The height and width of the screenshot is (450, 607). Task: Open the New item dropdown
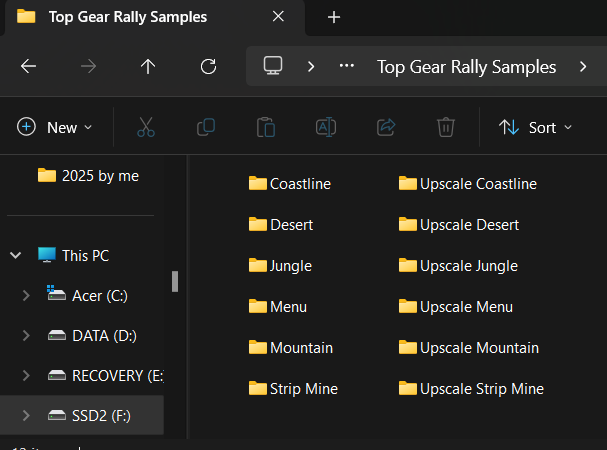click(x=55, y=127)
